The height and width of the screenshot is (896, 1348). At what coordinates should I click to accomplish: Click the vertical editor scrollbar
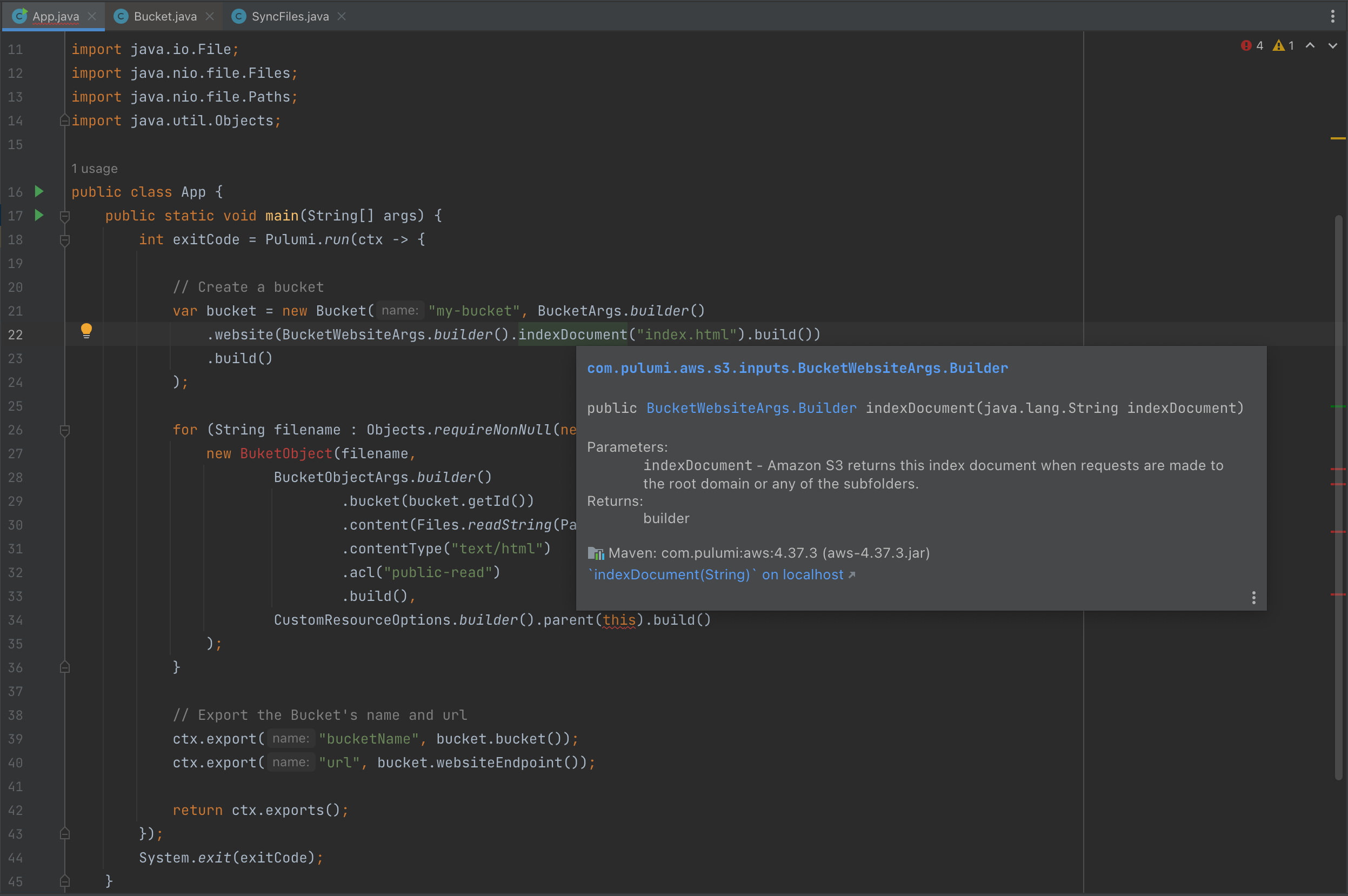[x=1338, y=497]
